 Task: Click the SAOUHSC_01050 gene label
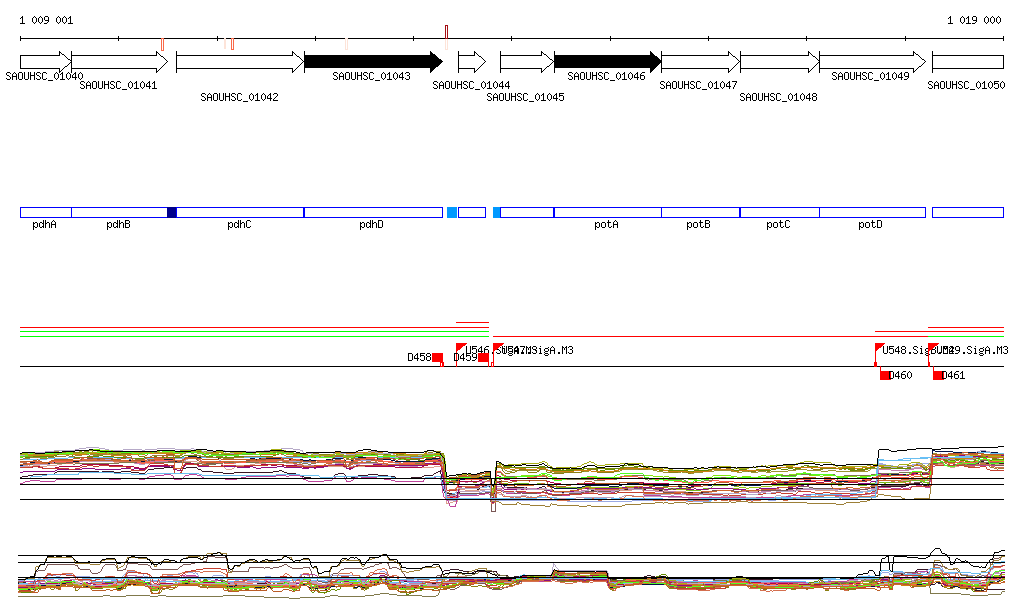click(x=966, y=86)
